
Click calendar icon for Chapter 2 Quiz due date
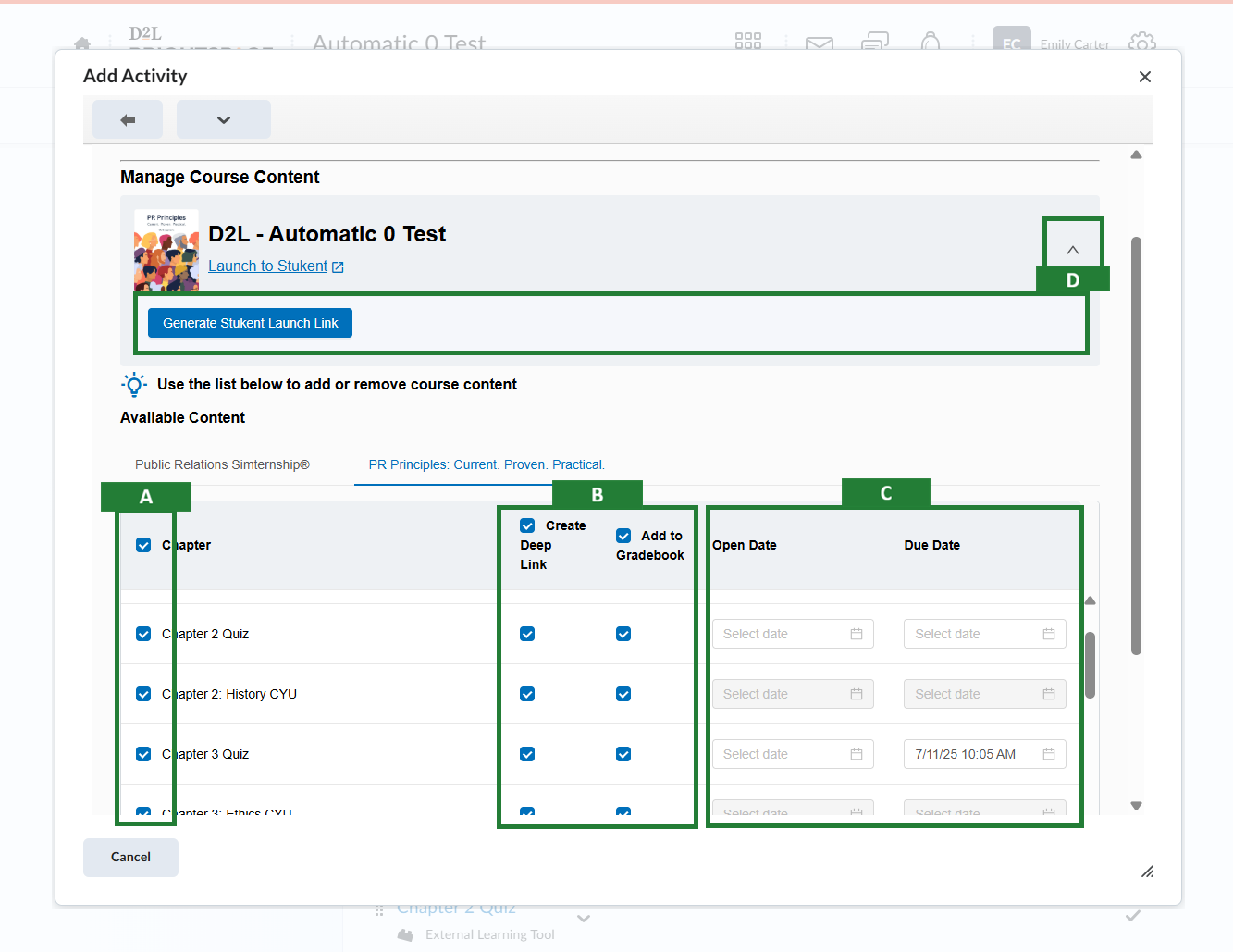pyautogui.click(x=1048, y=634)
